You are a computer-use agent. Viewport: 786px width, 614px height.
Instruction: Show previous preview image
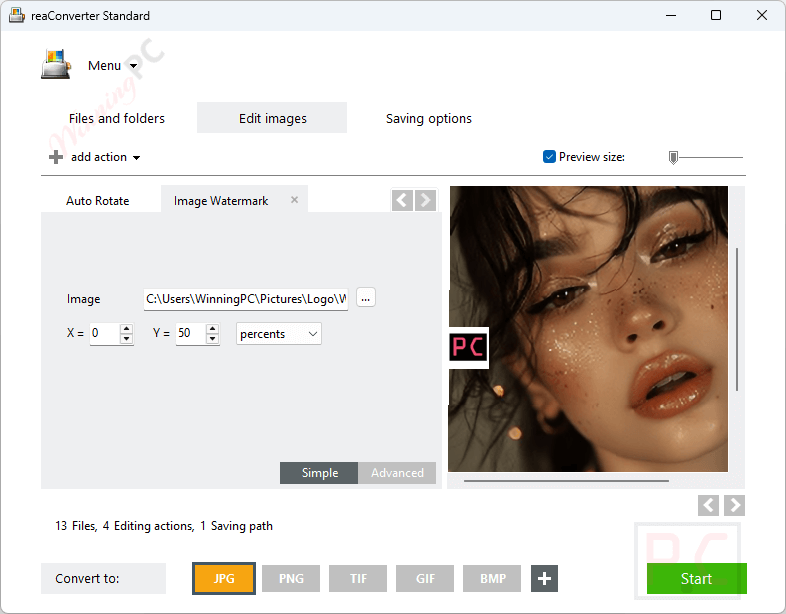point(708,505)
